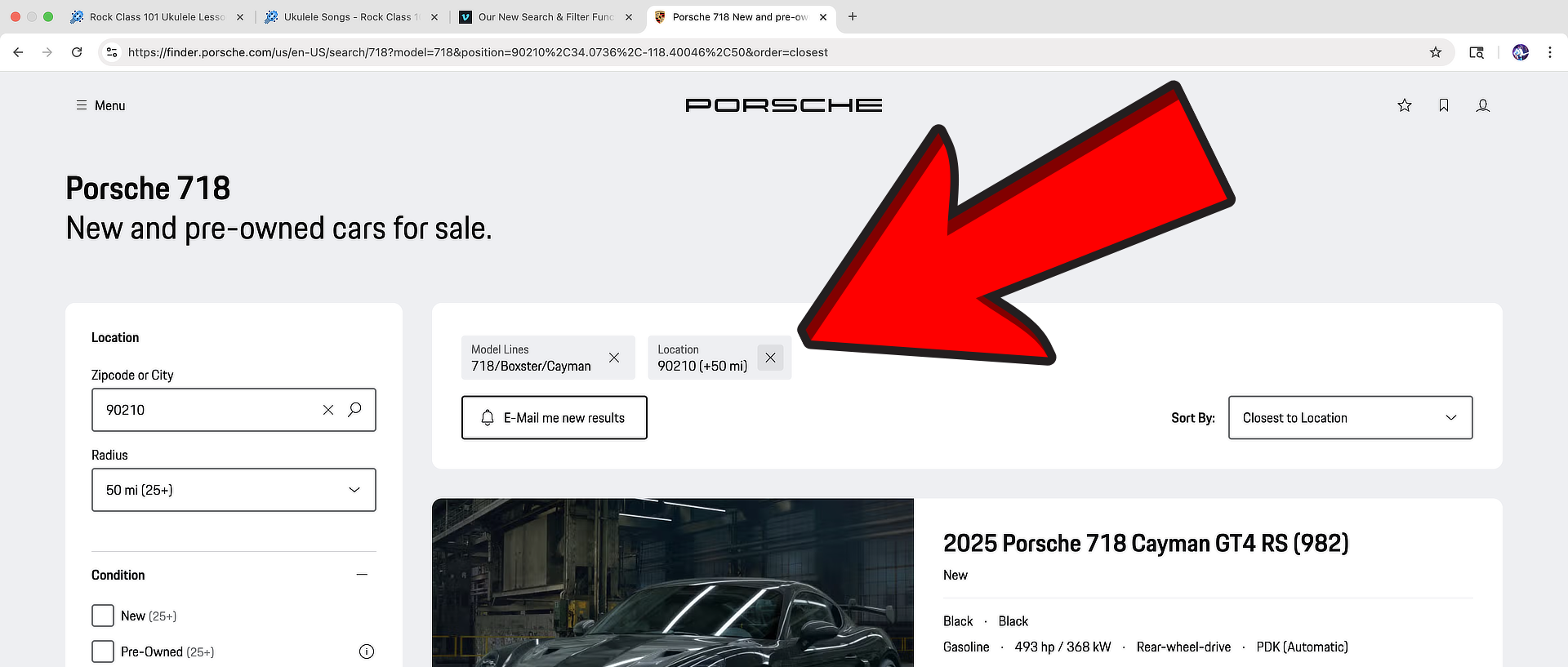Click the Zipcode or City input field
Screen dimensions: 1568x667
coord(234,410)
